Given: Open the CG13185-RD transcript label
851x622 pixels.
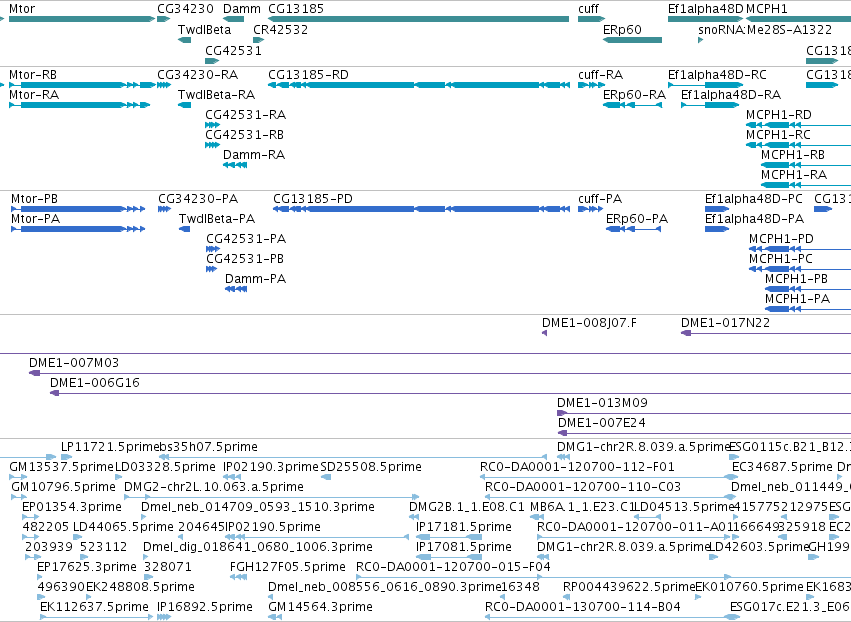Looking at the screenshot, I should click(308, 75).
